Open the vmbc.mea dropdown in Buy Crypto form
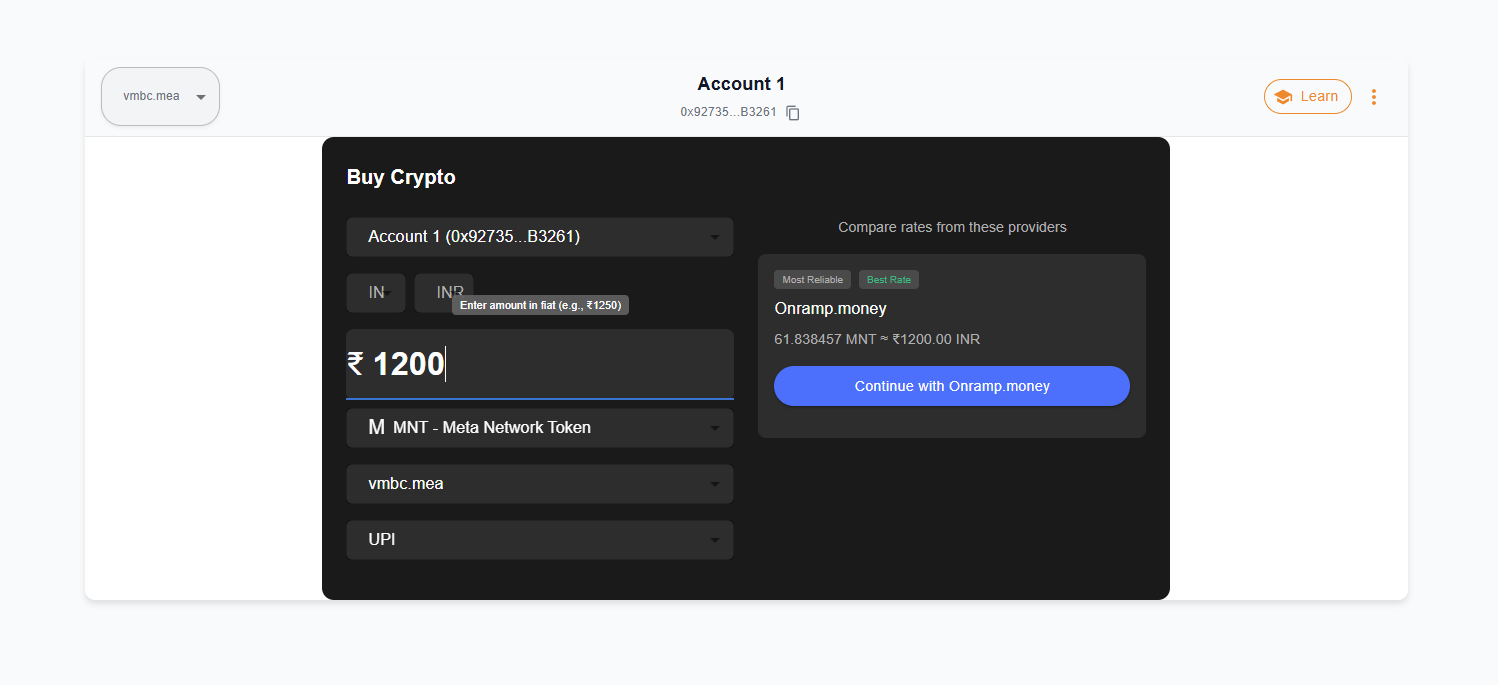This screenshot has height=685, width=1498. 540,484
